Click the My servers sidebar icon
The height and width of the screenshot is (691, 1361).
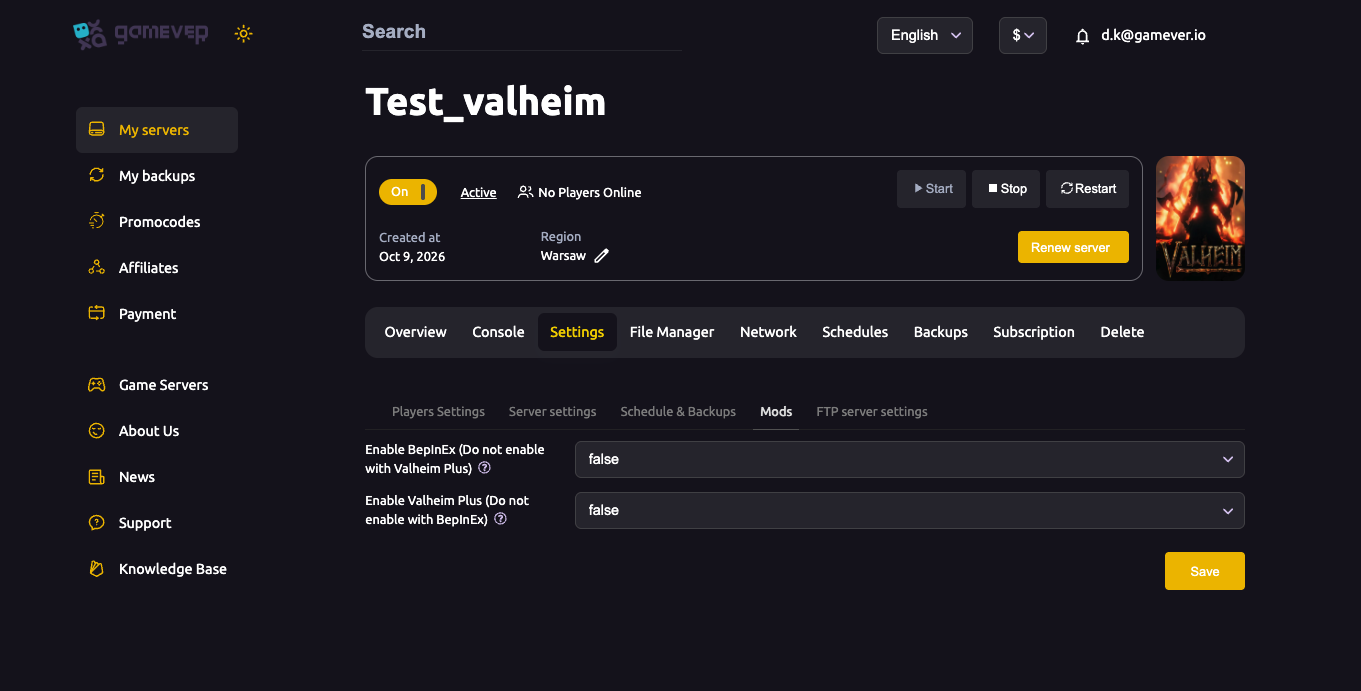click(97, 130)
